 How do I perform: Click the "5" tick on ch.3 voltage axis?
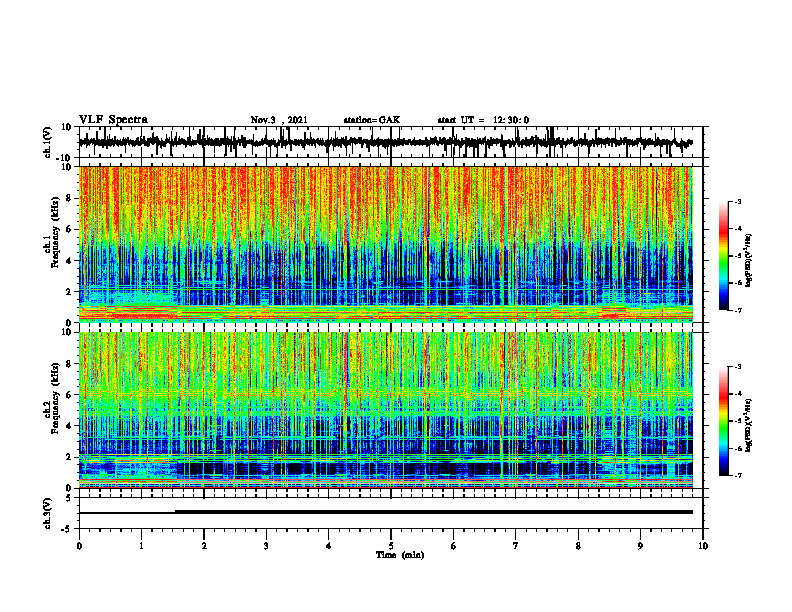[69, 498]
